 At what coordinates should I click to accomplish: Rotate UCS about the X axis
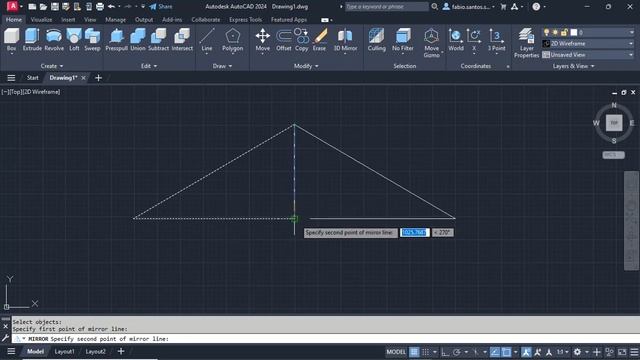pyautogui.click(x=474, y=40)
